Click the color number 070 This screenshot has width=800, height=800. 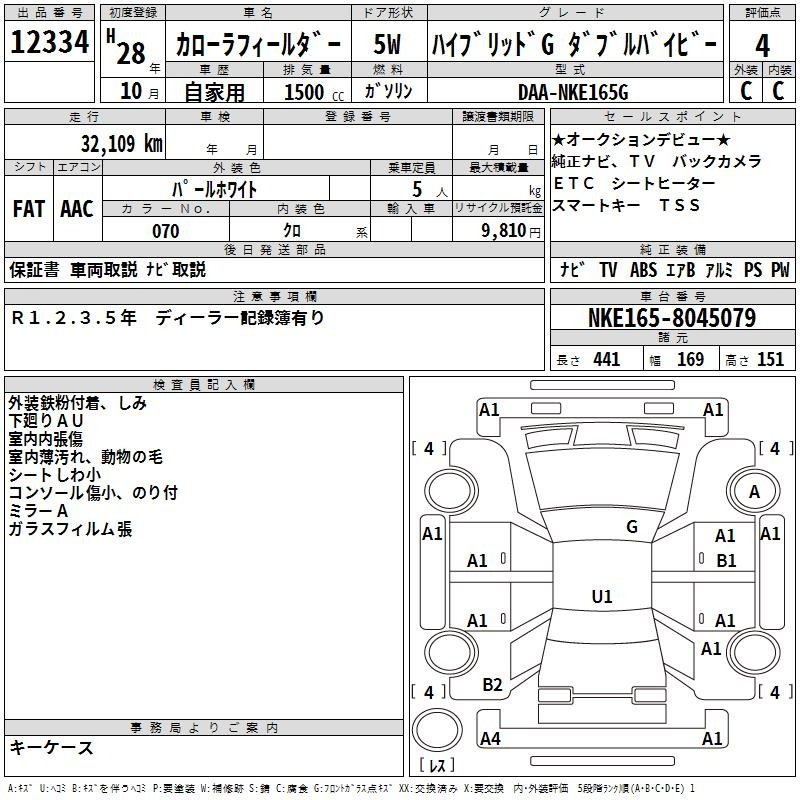(165, 231)
